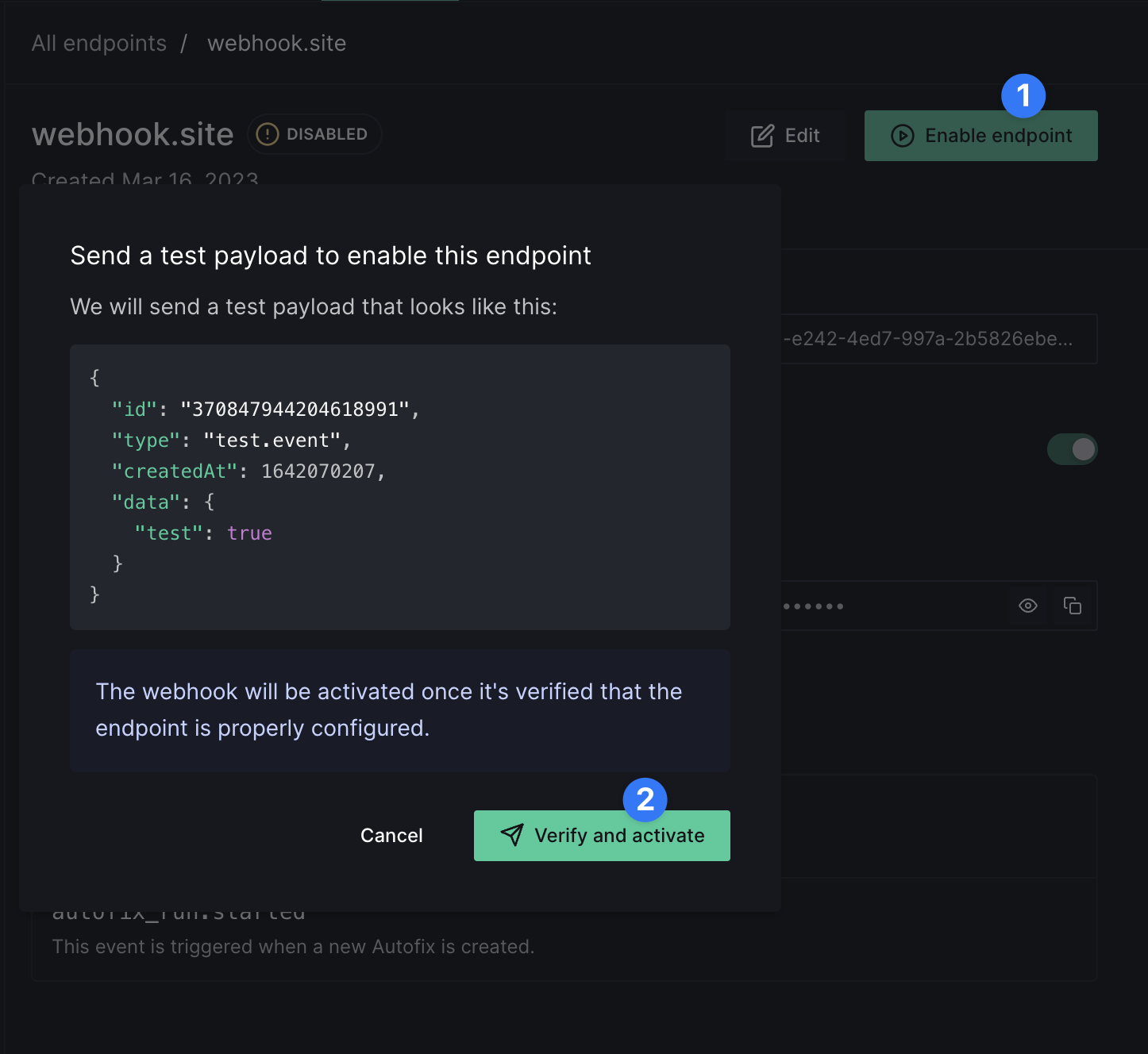Click the webhook activation info notice
This screenshot has height=1054, width=1148.
pos(400,710)
